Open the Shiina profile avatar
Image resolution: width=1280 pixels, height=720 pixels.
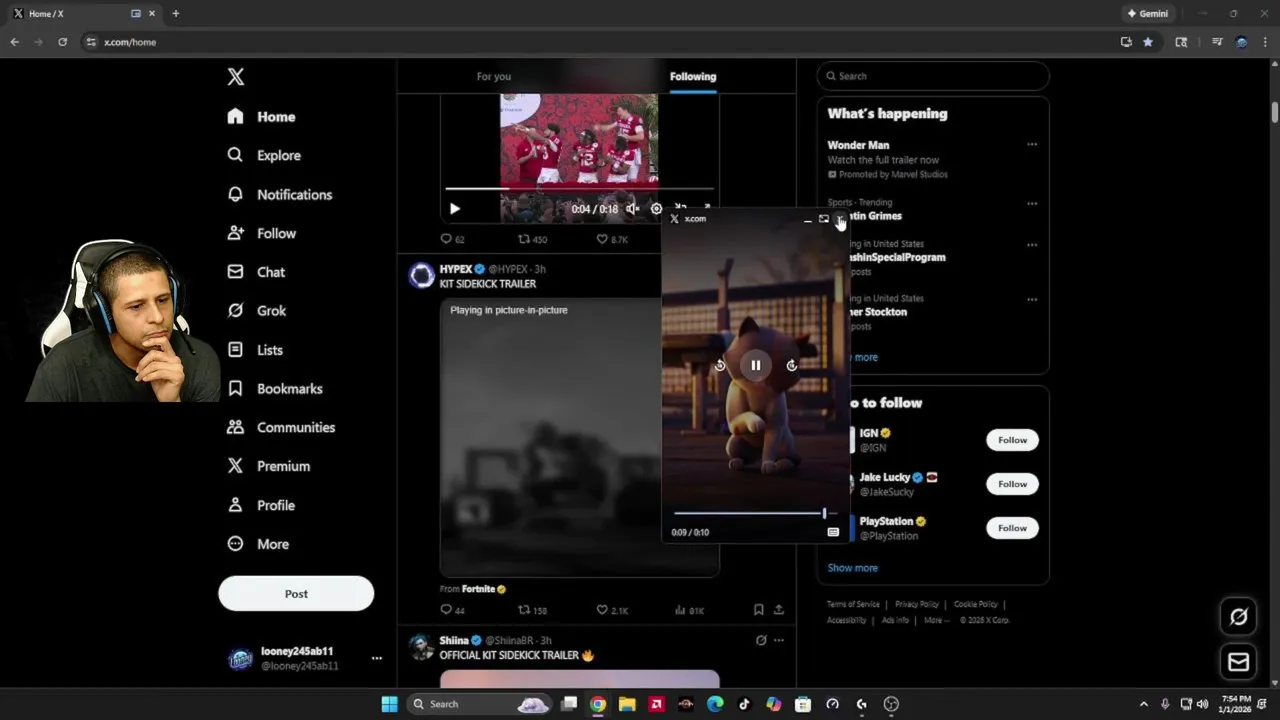422,646
